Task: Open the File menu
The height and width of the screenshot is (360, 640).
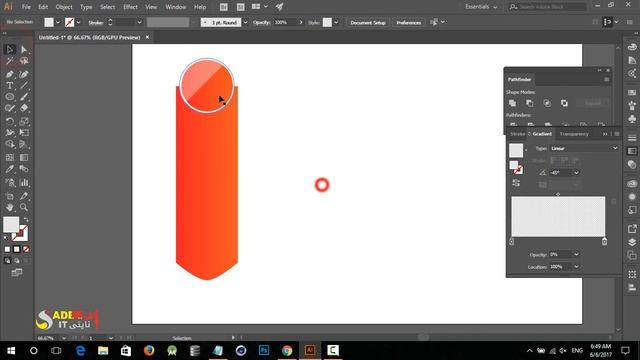Action: (x=26, y=7)
